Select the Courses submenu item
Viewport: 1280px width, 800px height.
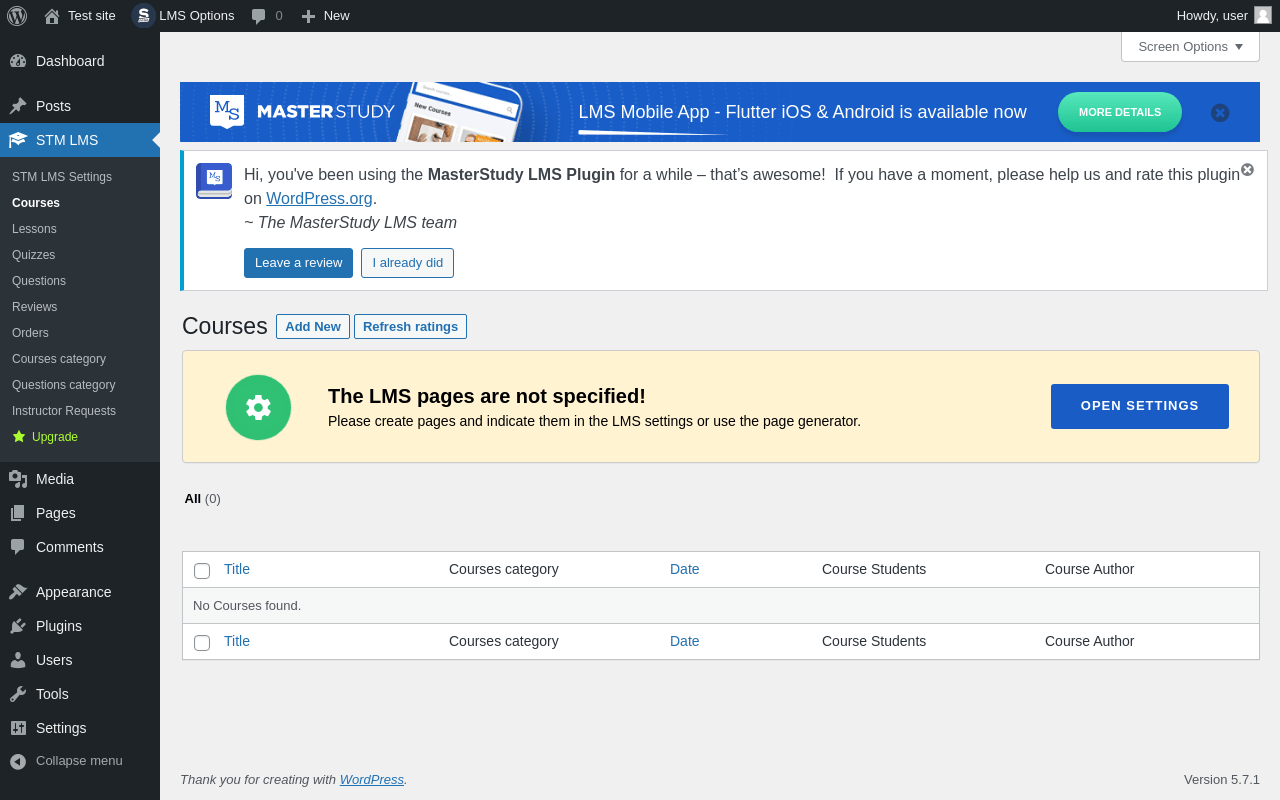[x=36, y=203]
